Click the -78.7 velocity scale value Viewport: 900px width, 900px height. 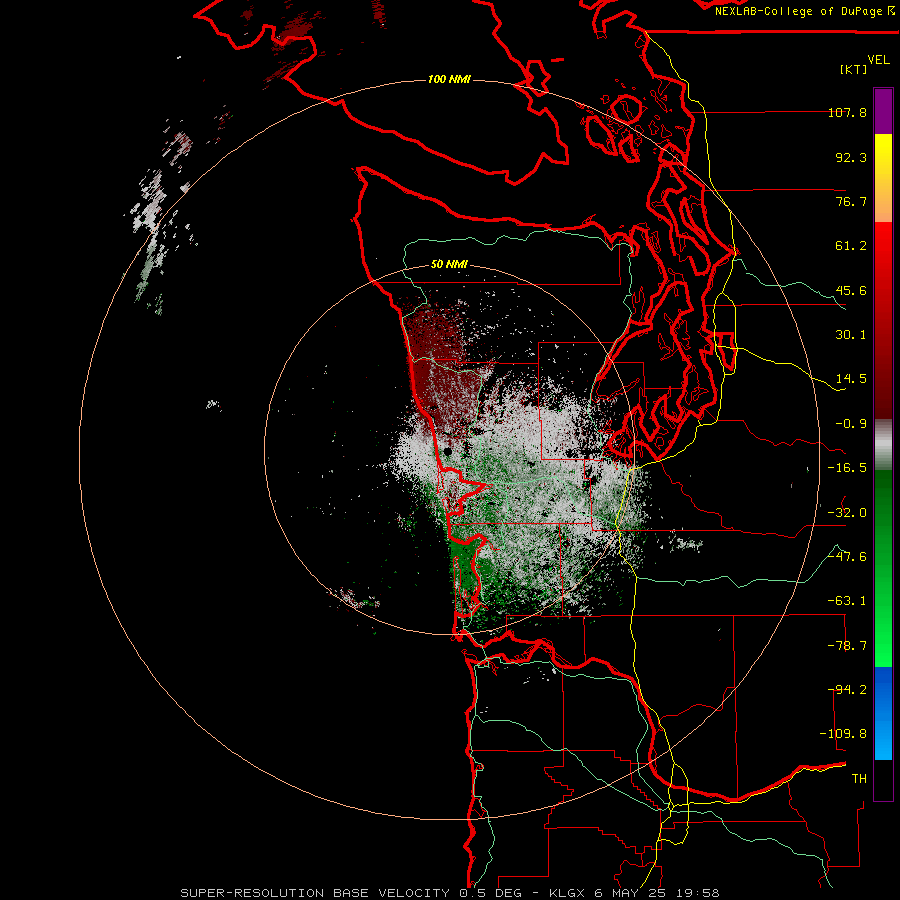(x=847, y=646)
